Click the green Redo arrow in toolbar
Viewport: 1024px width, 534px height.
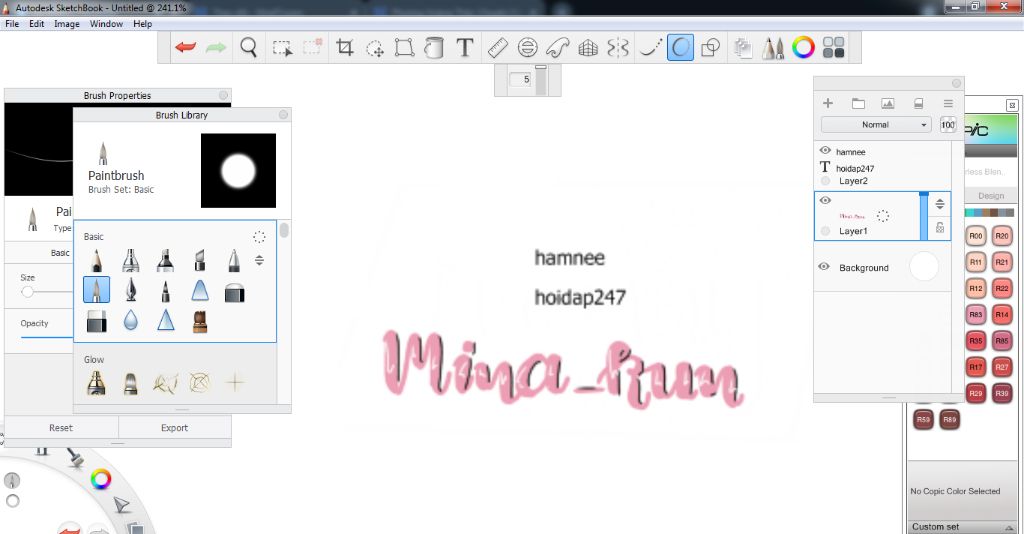[216, 47]
